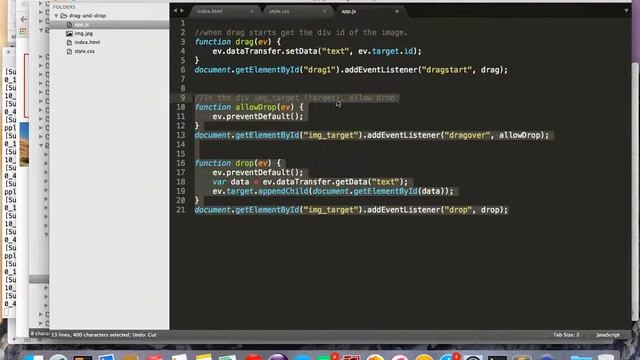640x360 pixels.
Task: Click the setData("text") code line
Action: [x=317, y=51]
